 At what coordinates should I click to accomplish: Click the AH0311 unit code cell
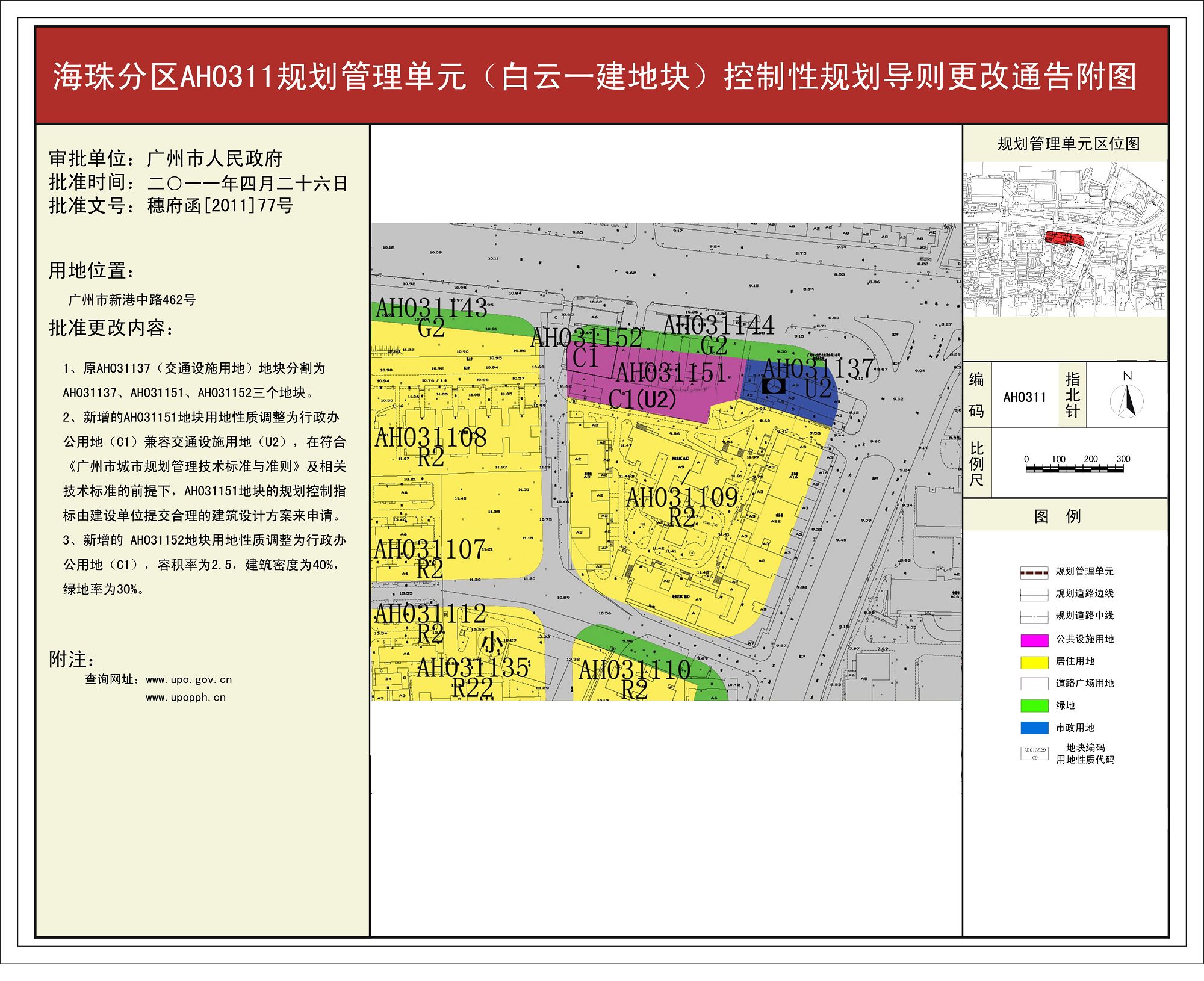pyautogui.click(x=1025, y=397)
